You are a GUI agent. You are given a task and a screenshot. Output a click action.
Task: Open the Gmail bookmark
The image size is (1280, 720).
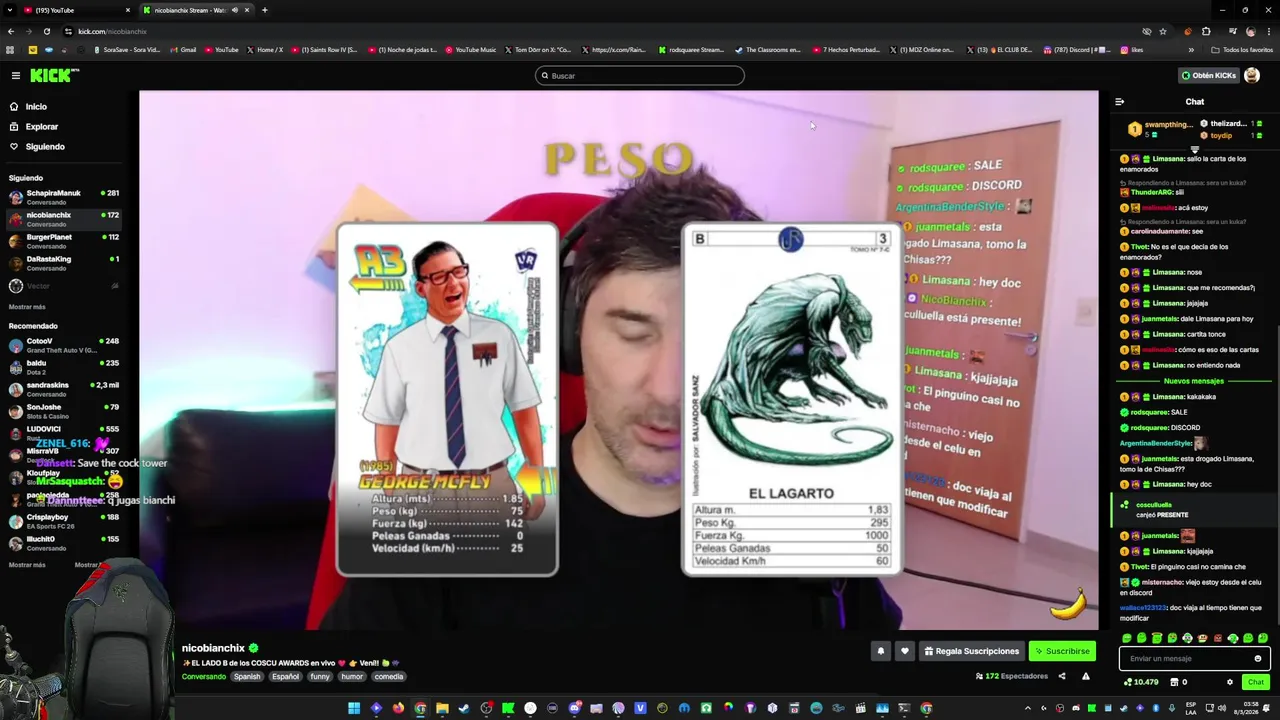point(183,50)
